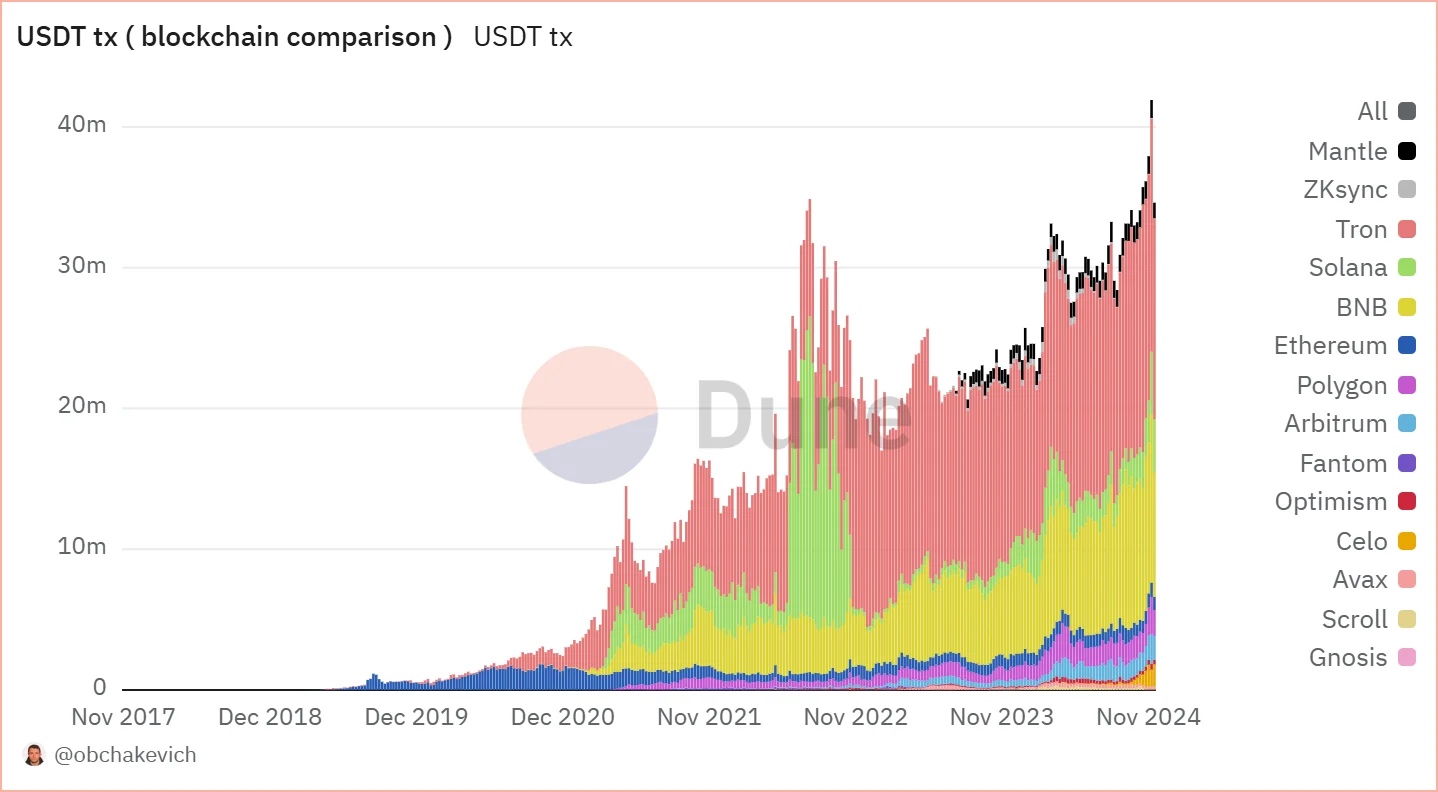
Task: Open the @obchakevich profile link
Action: (125, 755)
